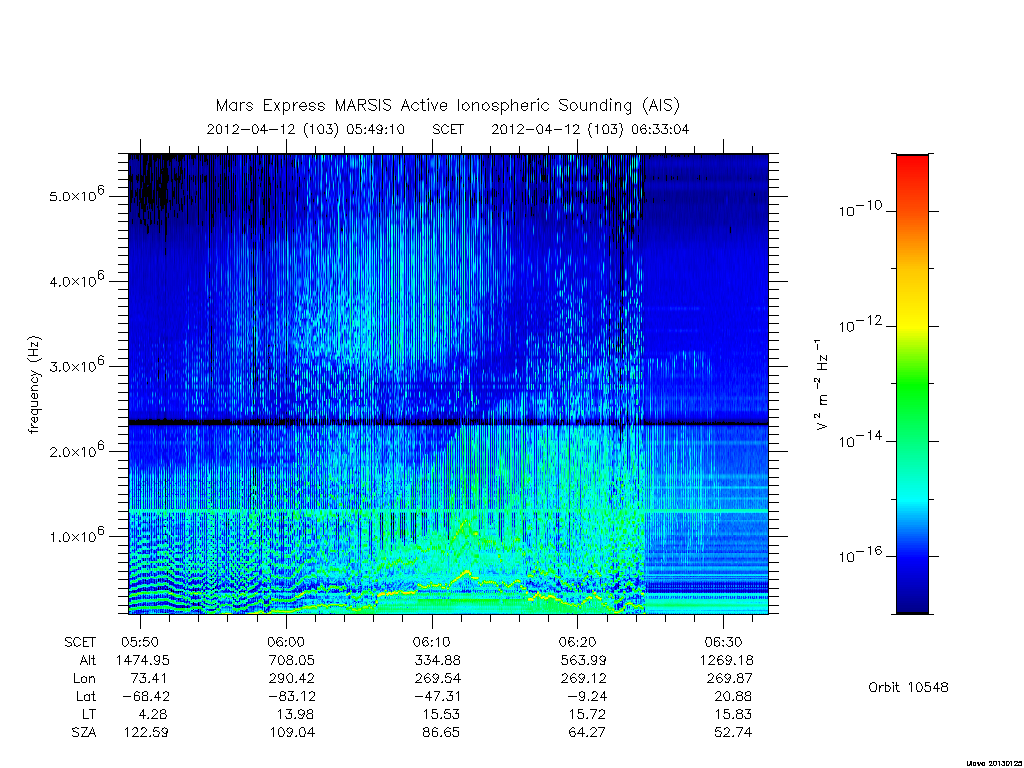Viewport: 1024px width, 768px height.
Task: Click local time value 4.28
Action: pos(153,714)
